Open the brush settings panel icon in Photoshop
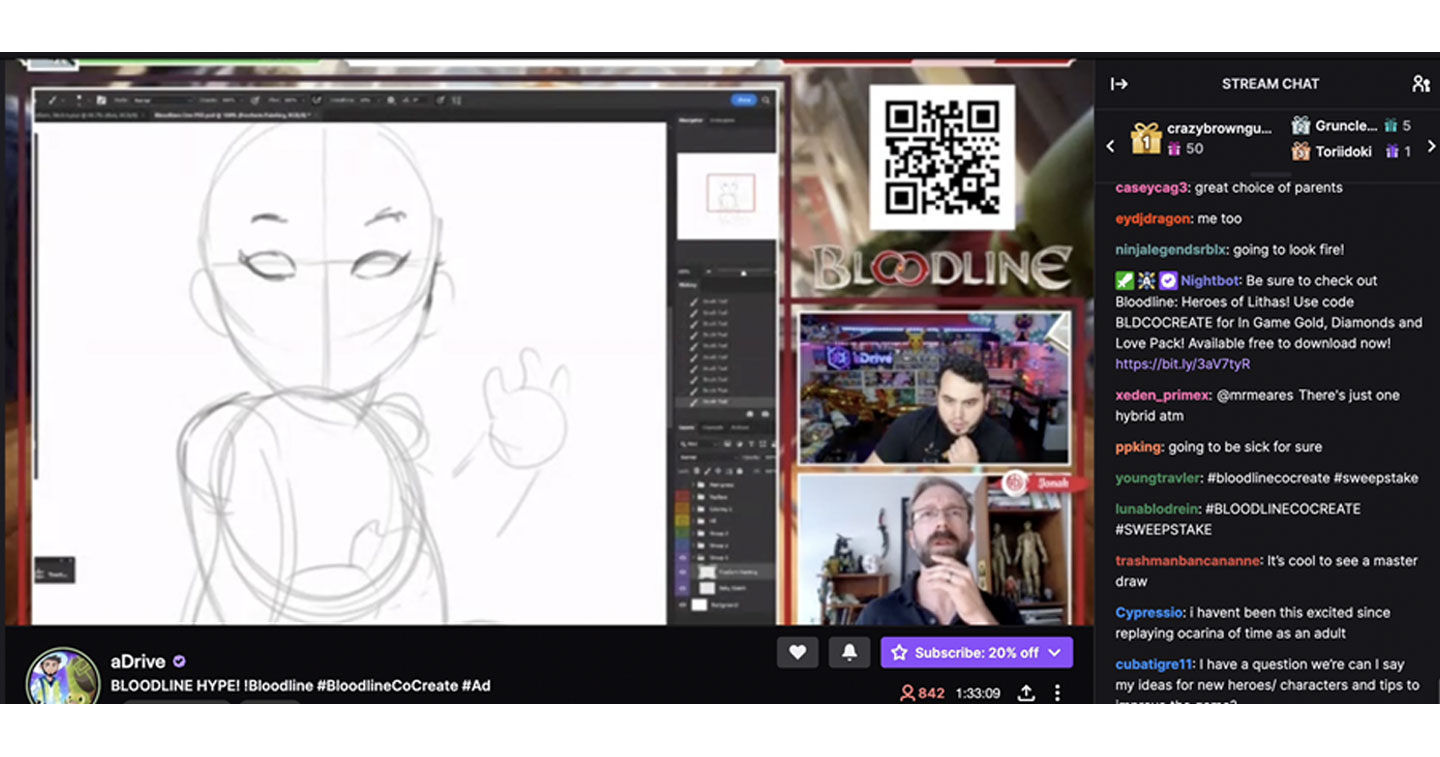Image resolution: width=1440 pixels, height=757 pixels. [101, 100]
